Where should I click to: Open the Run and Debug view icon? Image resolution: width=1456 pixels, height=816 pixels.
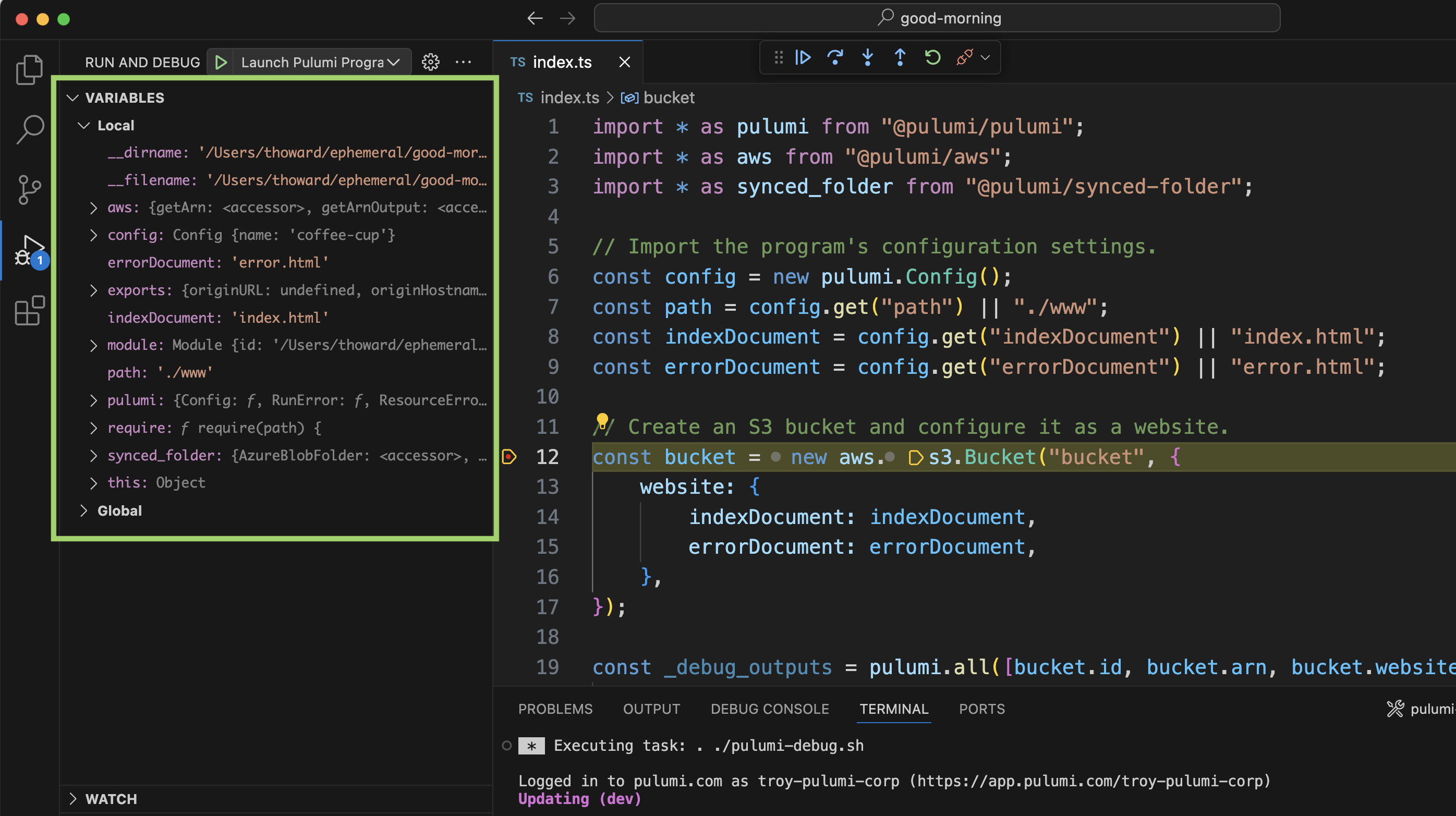pos(29,250)
